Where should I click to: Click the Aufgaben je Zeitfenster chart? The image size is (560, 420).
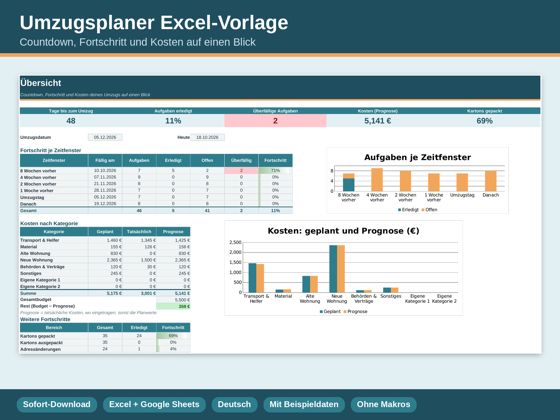418,181
